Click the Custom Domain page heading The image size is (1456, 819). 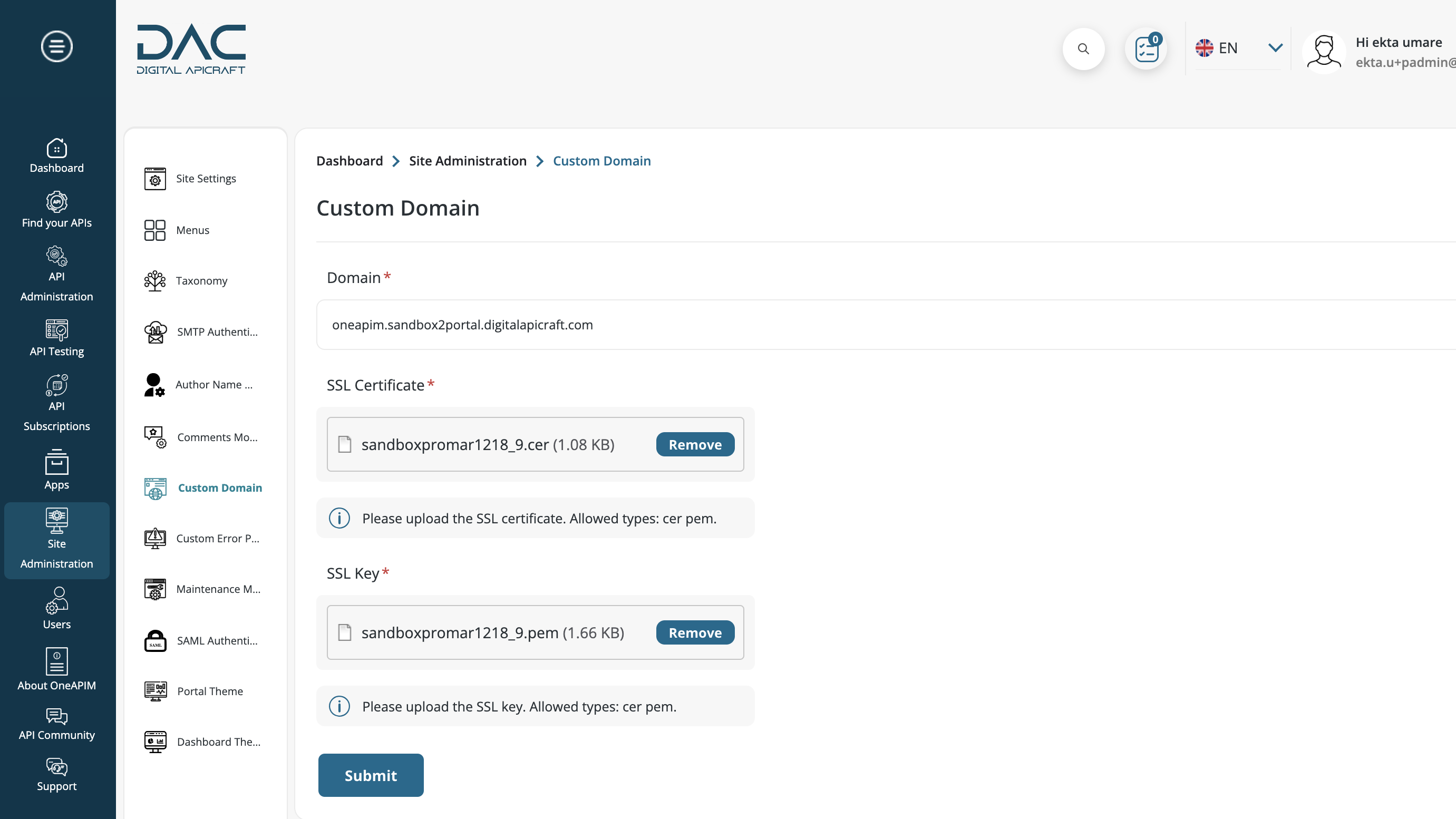(398, 209)
